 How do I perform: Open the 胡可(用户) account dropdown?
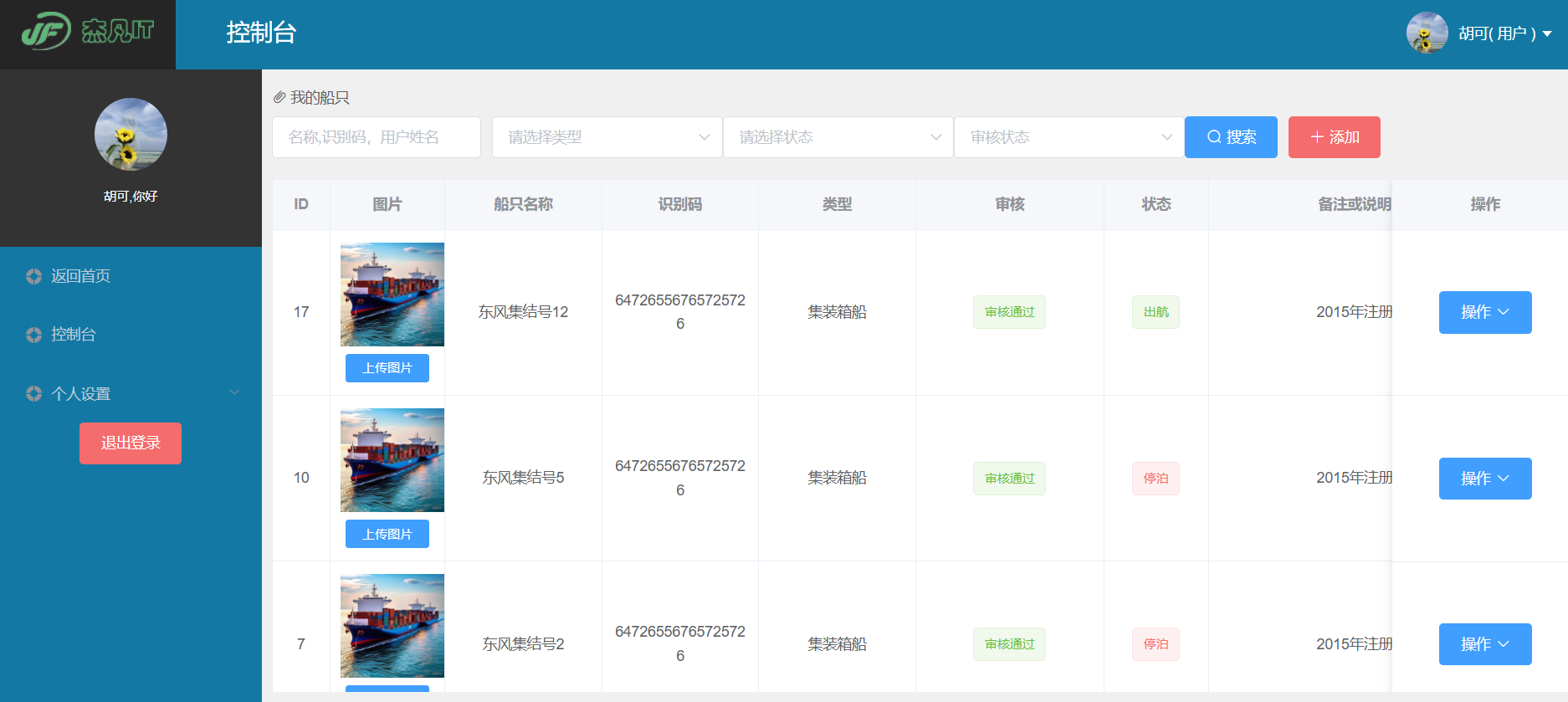(x=1505, y=33)
